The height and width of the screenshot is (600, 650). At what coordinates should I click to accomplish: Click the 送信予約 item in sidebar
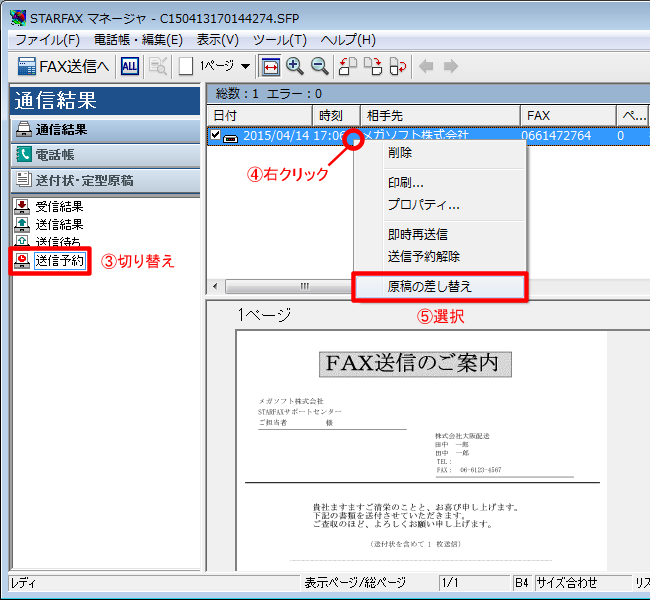pos(60,261)
